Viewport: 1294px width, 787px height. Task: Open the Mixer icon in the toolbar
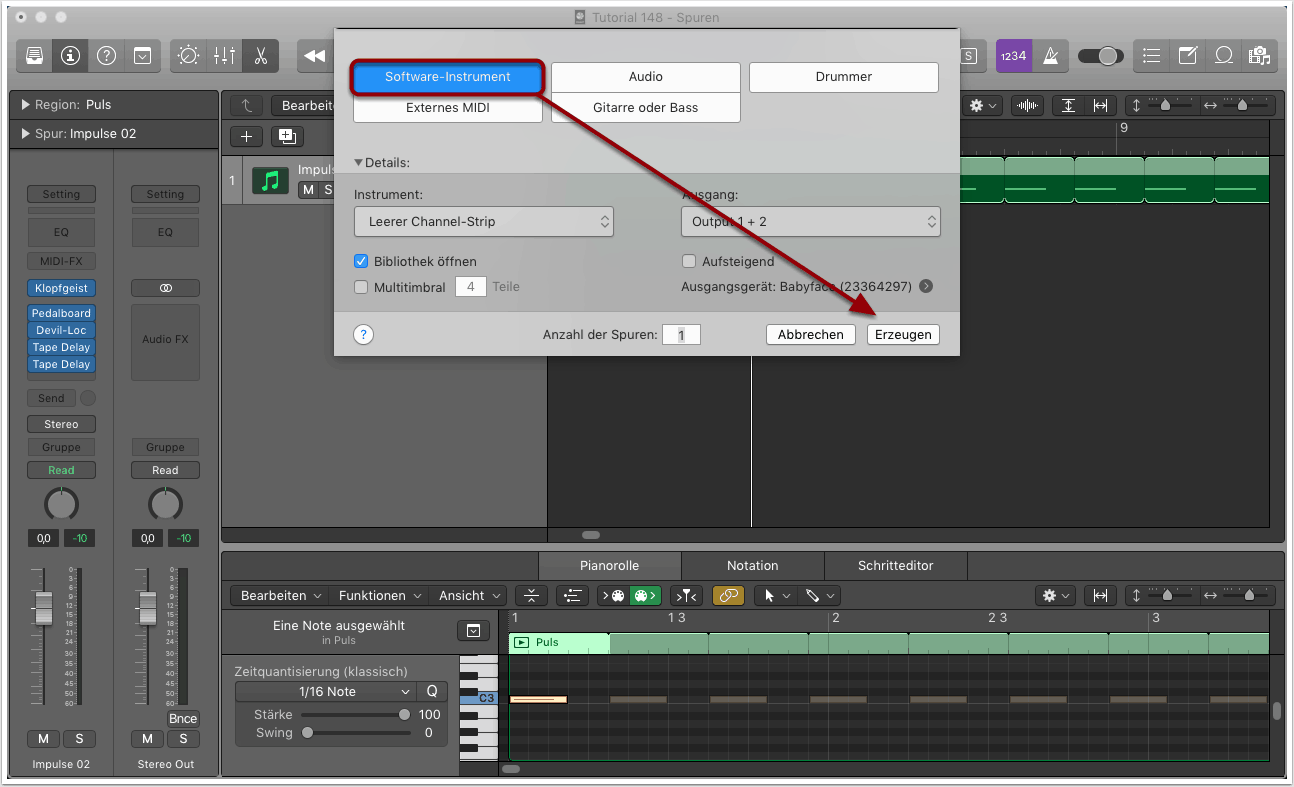pos(224,56)
